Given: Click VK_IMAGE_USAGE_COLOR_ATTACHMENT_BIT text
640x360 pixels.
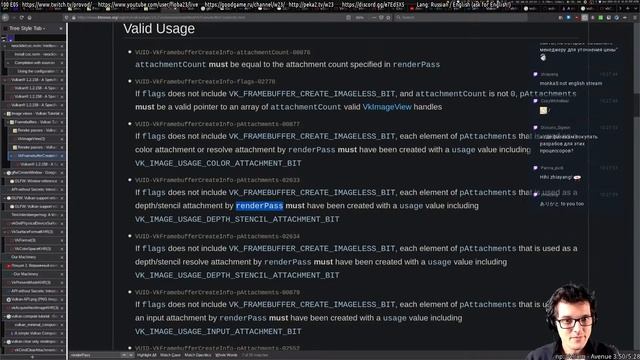Looking at the screenshot, I should click(218, 163).
